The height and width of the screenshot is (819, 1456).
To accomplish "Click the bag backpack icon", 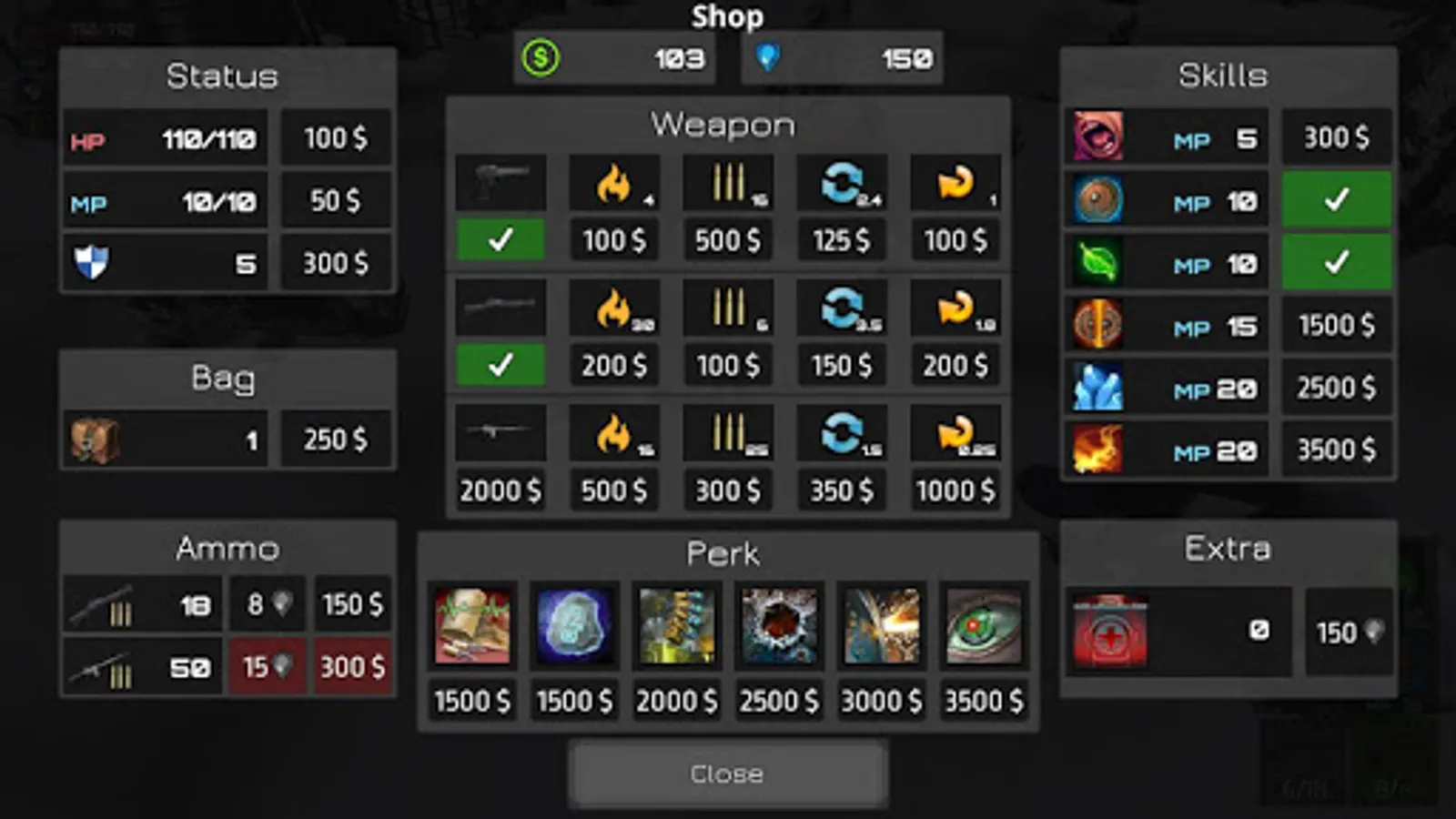I will (95, 440).
